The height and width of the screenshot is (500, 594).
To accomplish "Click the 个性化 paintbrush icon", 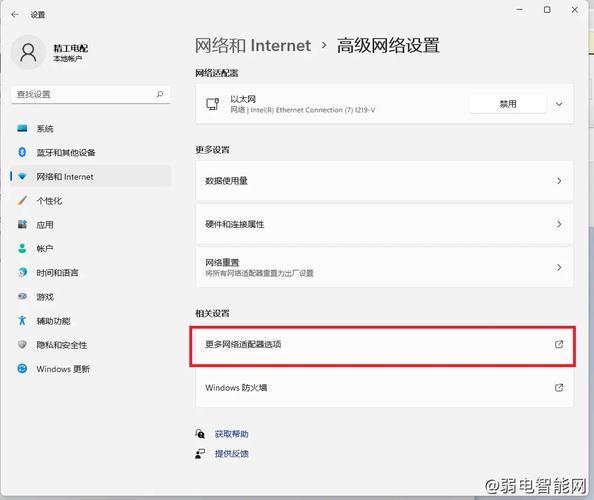I will click(x=22, y=200).
